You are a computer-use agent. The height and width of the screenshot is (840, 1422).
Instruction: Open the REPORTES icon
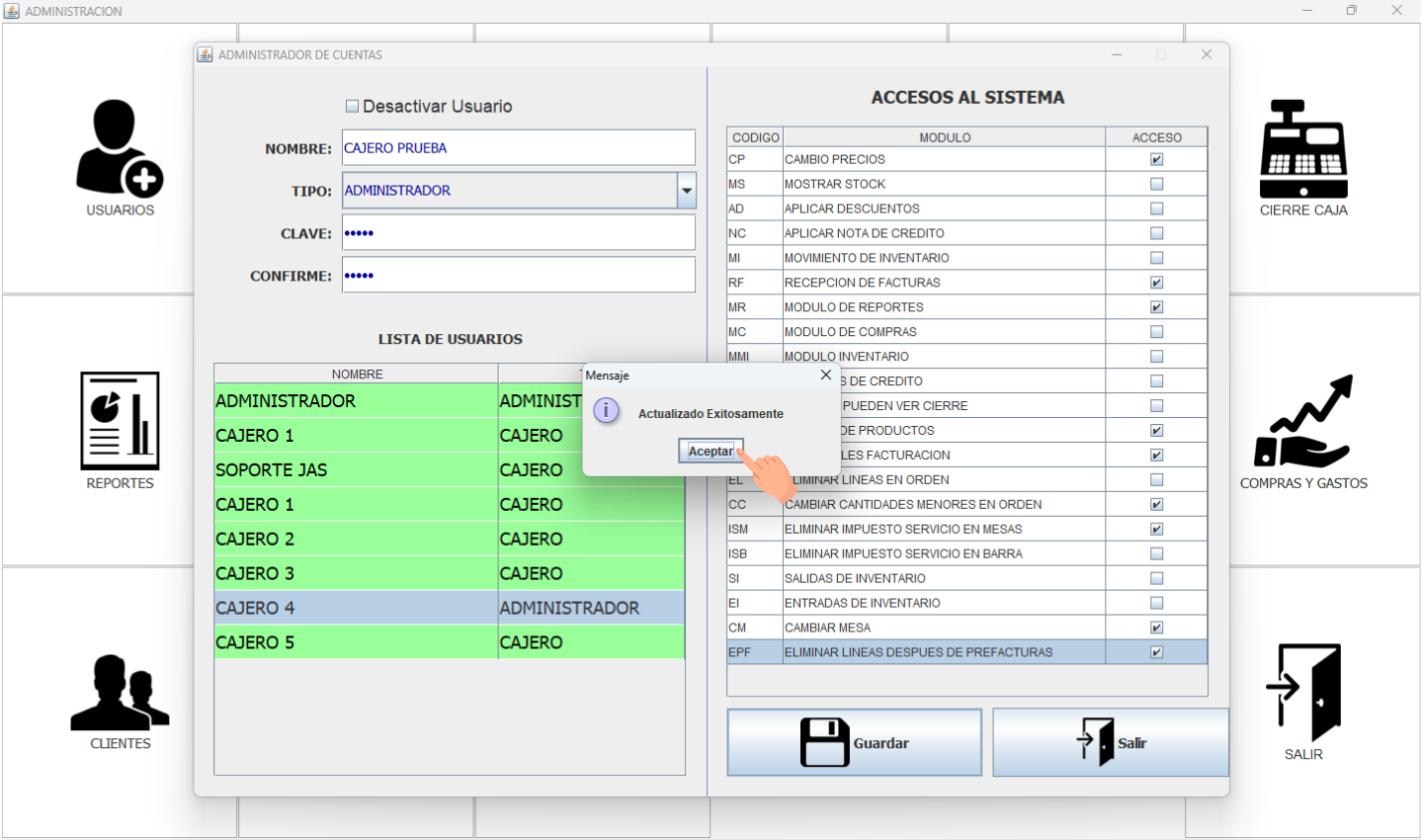pos(120,422)
